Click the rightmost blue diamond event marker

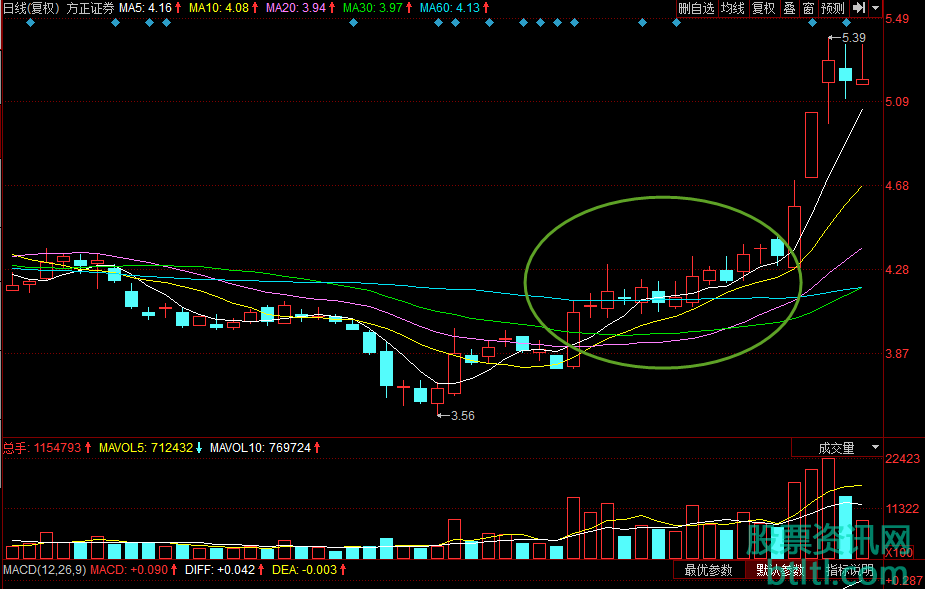click(x=847, y=23)
